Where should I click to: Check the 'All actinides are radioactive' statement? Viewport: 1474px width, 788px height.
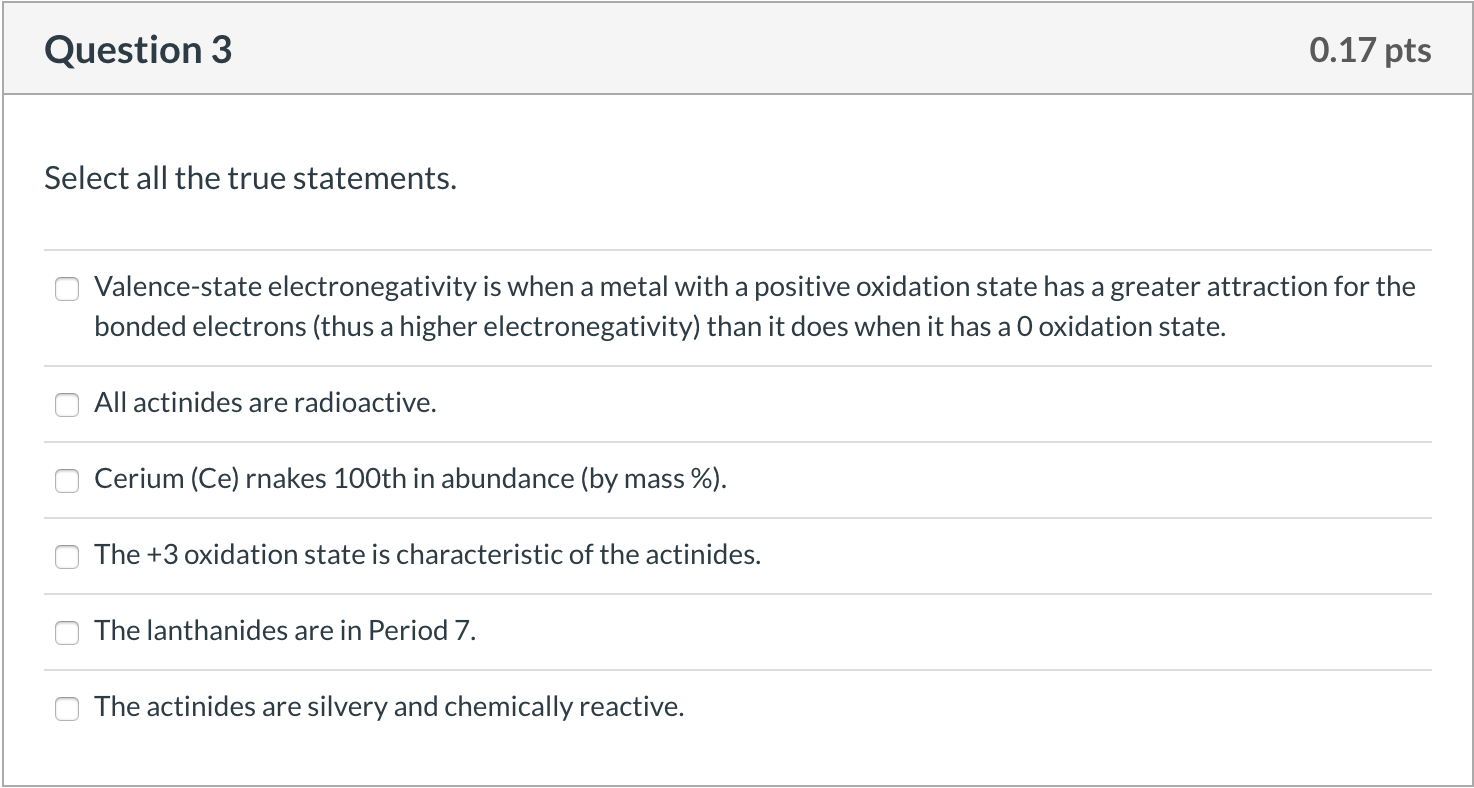(x=67, y=404)
